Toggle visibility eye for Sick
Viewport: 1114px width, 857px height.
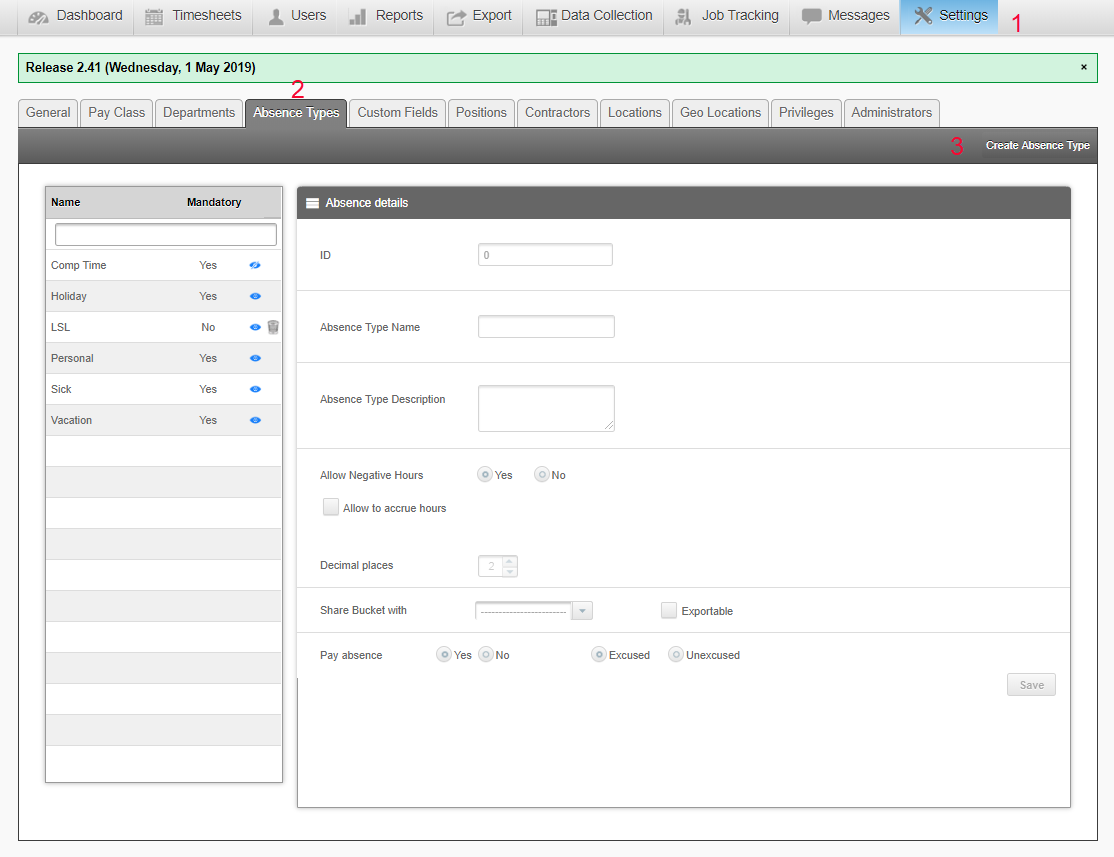255,389
